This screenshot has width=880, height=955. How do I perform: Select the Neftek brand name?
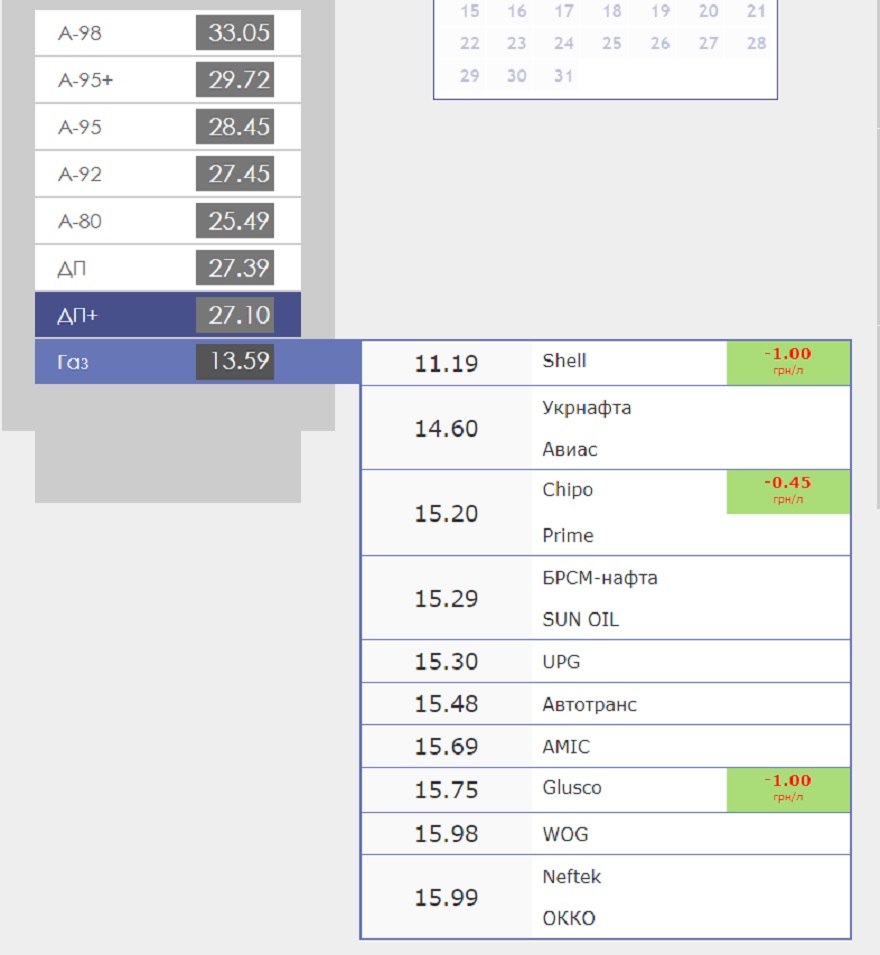pos(572,876)
